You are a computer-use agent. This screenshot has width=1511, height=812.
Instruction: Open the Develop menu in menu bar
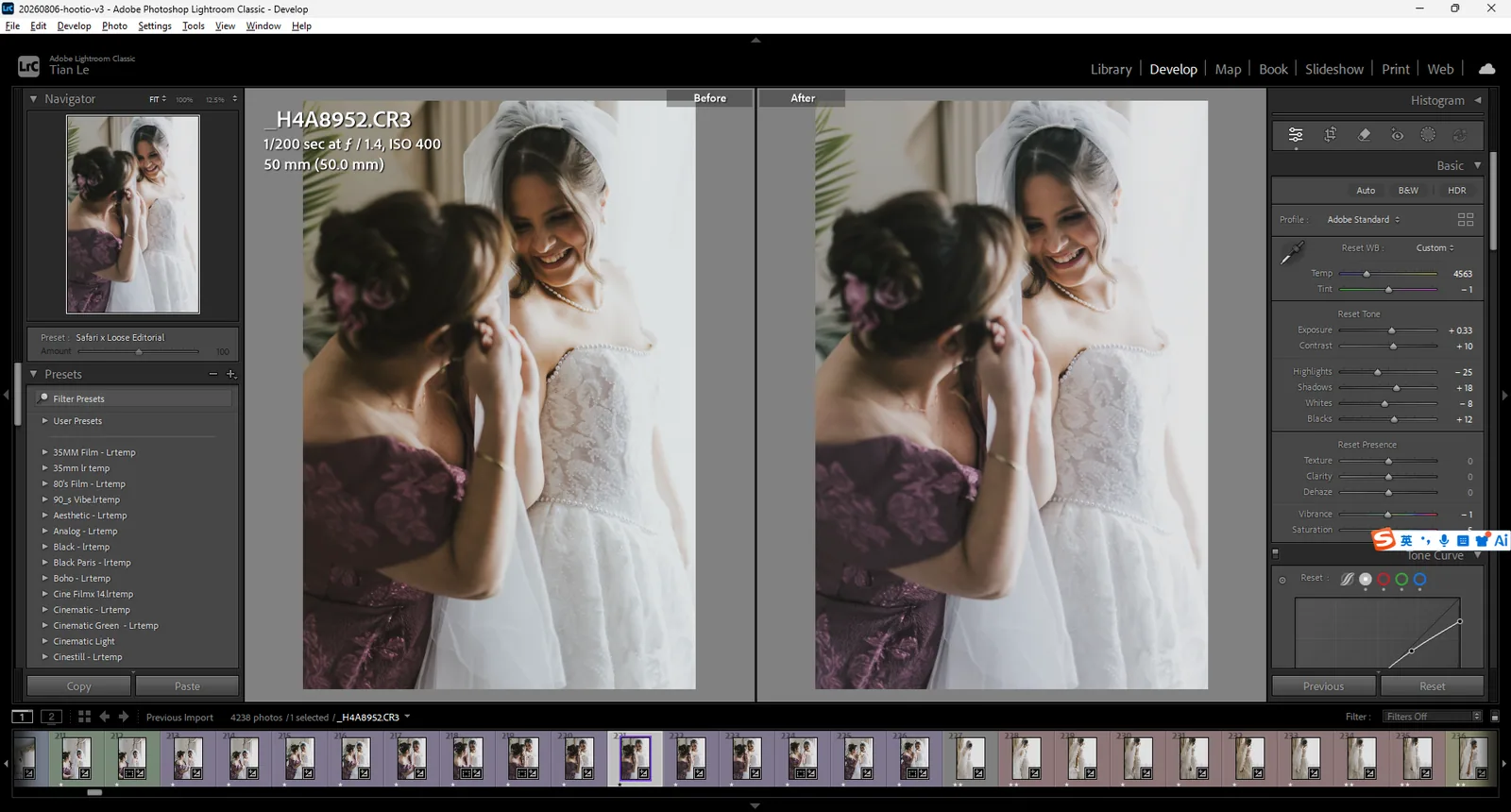pos(74,26)
